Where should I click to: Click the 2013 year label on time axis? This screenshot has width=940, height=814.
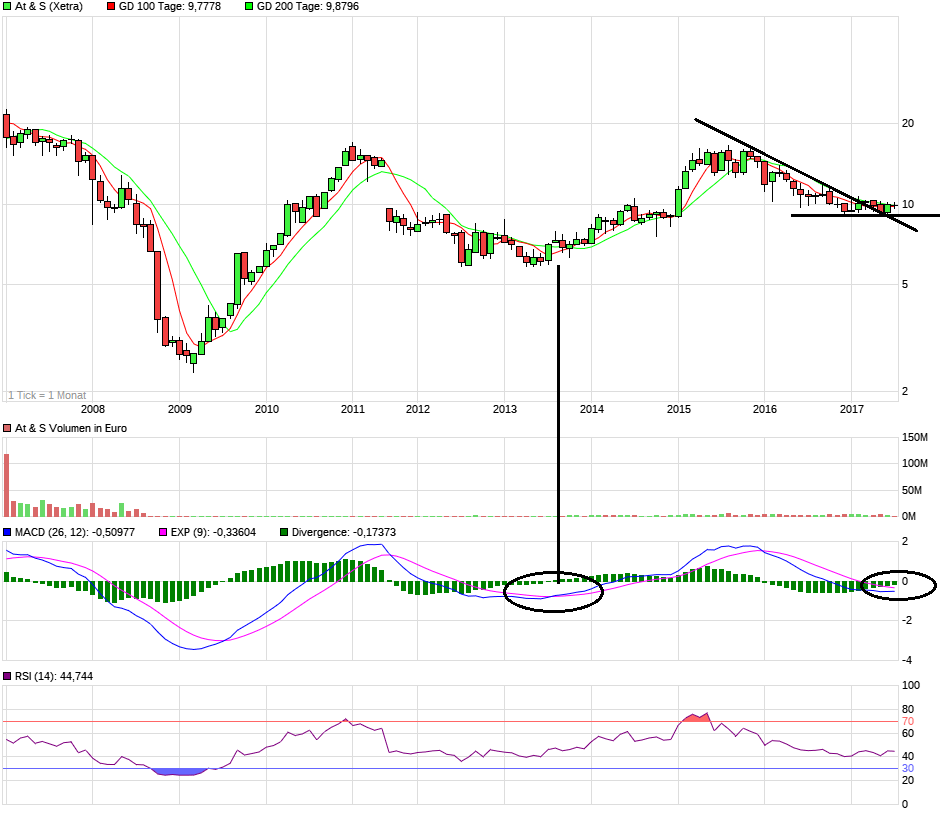(505, 409)
